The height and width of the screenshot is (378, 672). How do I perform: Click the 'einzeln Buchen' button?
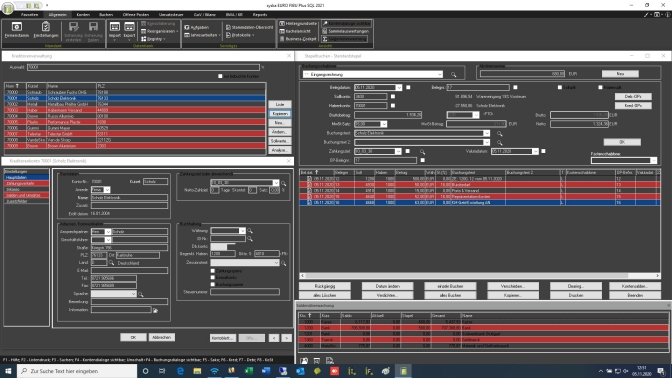[x=450, y=286]
